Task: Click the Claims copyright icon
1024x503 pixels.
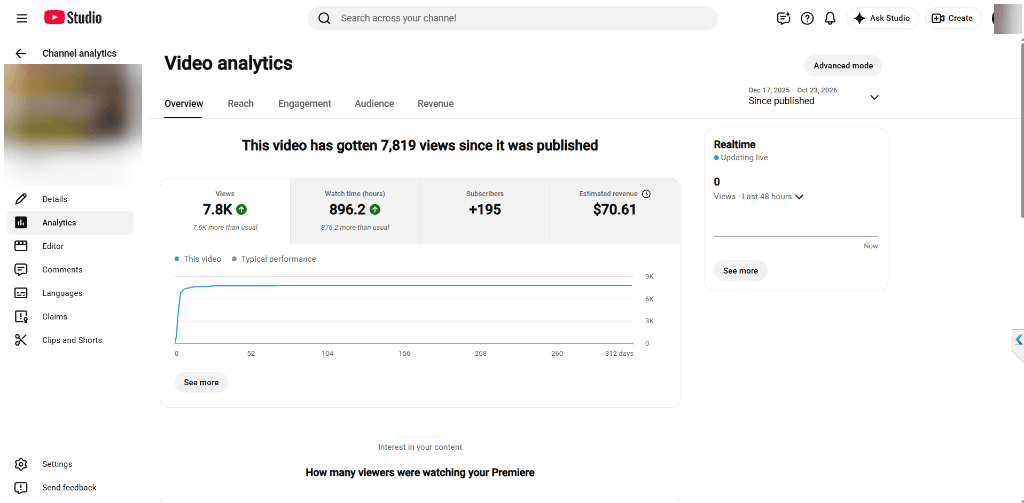Action: pyautogui.click(x=21, y=317)
